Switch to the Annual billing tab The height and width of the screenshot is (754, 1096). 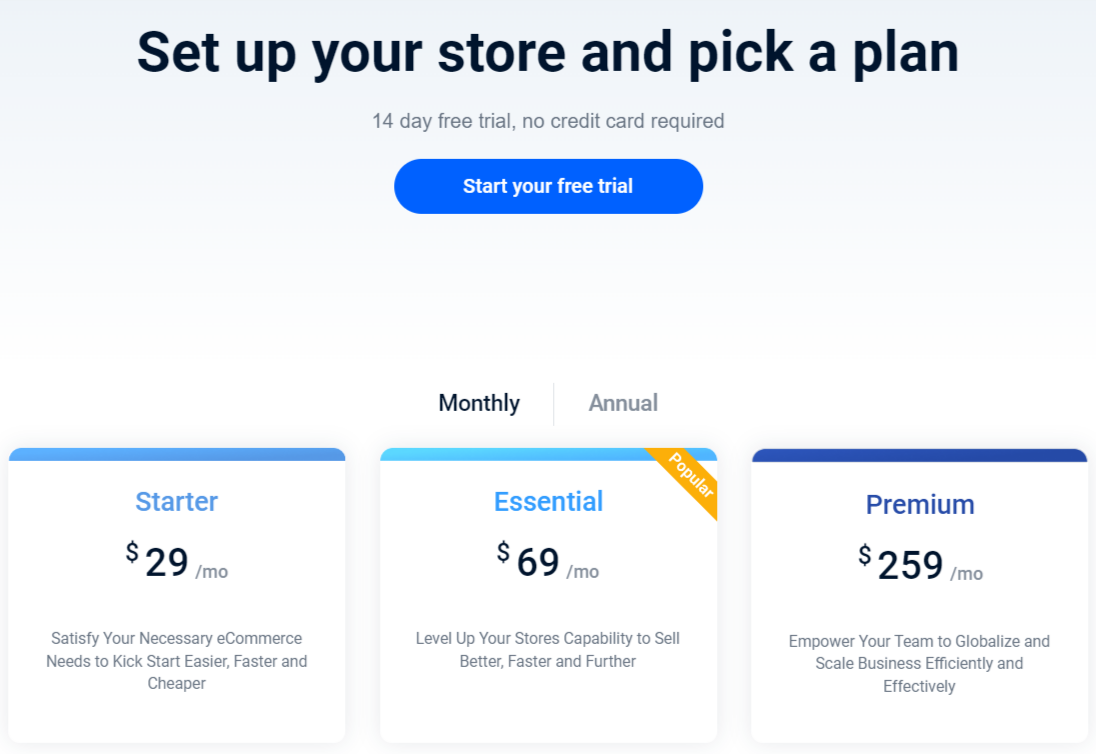coord(623,403)
